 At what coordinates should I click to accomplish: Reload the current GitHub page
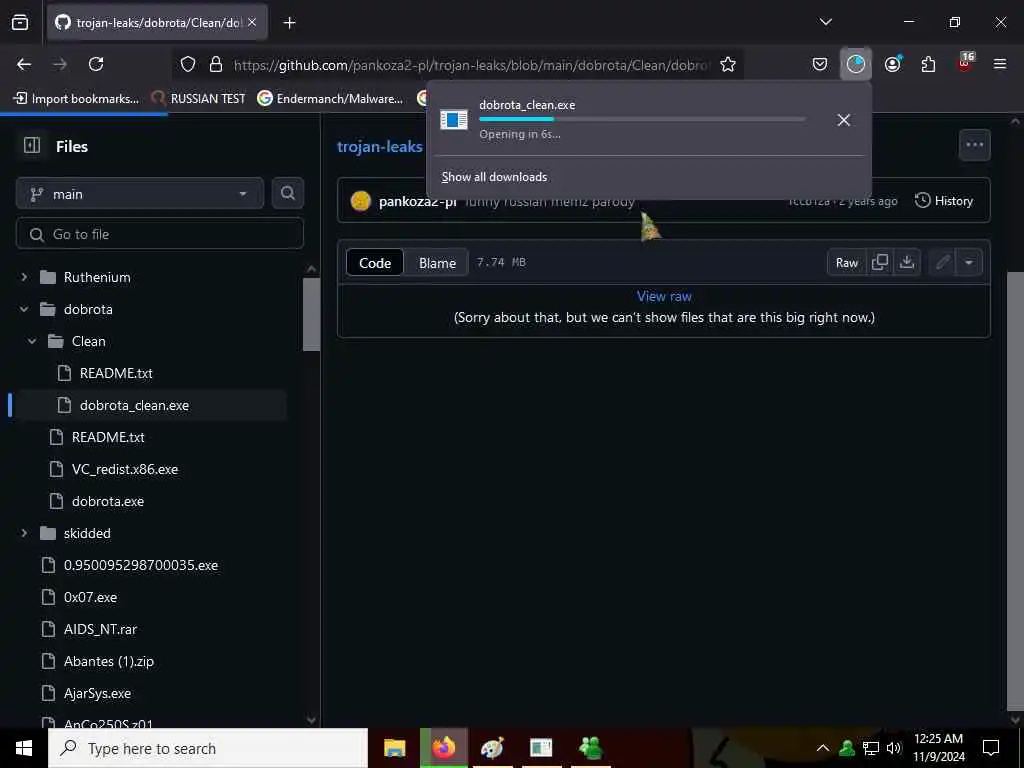point(96,64)
